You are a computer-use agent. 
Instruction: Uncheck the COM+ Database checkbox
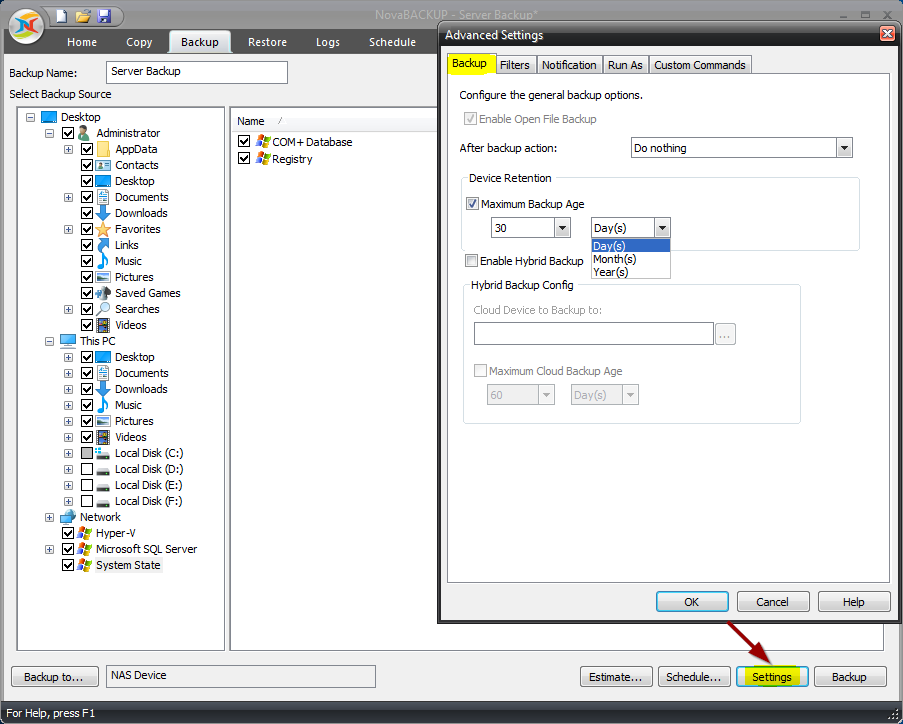coord(244,142)
